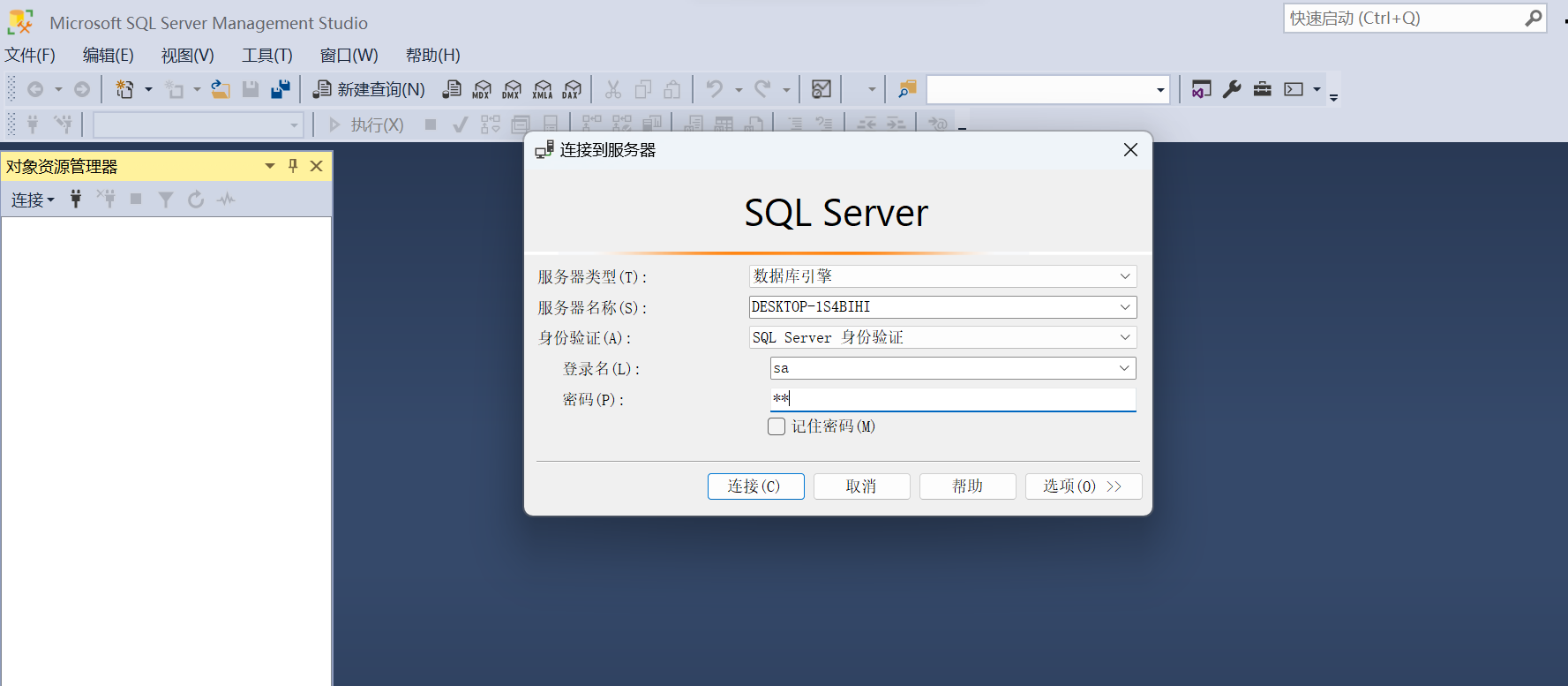The image size is (1568, 686).
Task: Open the Visual Studio window icon in toolbar
Action: coord(1201,89)
